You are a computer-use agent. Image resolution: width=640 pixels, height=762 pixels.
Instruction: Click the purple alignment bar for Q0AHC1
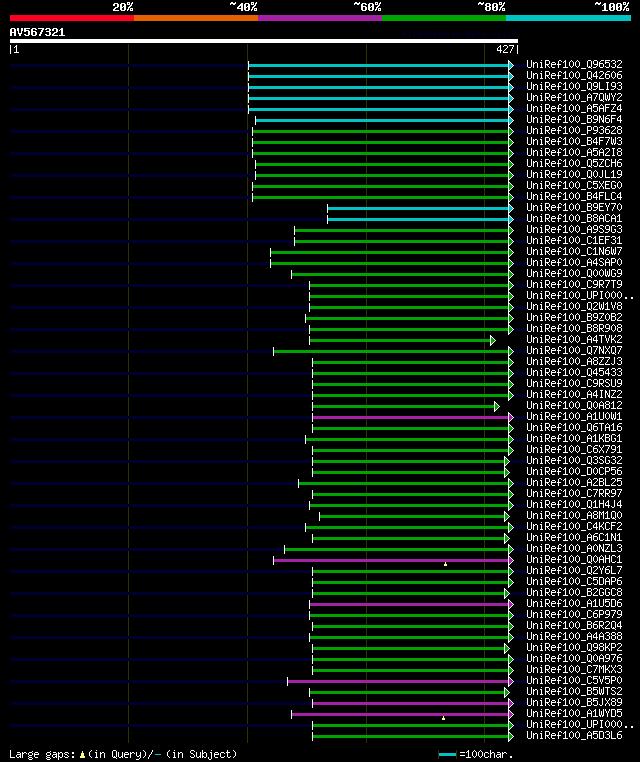click(391, 560)
